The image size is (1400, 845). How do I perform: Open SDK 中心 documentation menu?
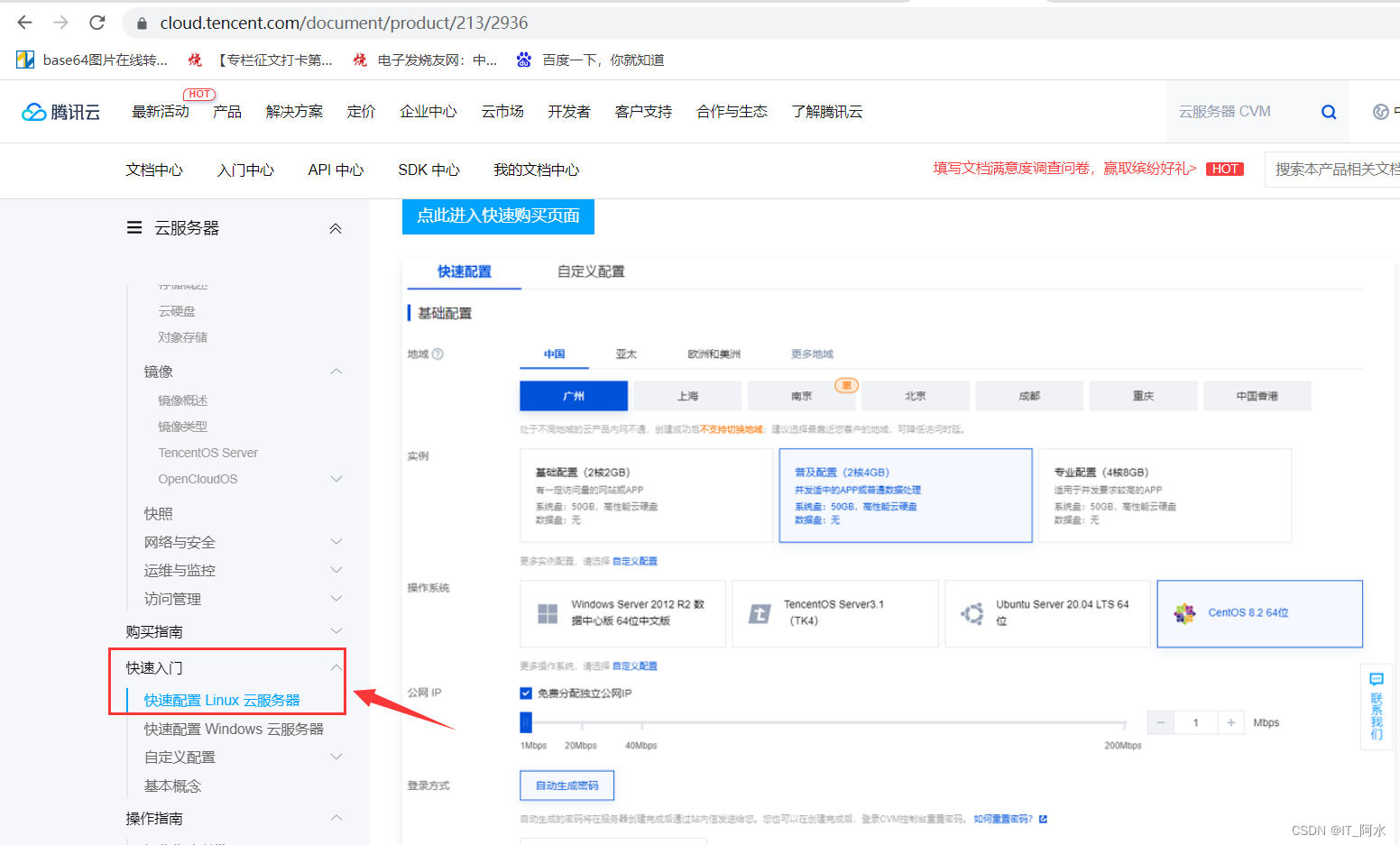tap(428, 170)
